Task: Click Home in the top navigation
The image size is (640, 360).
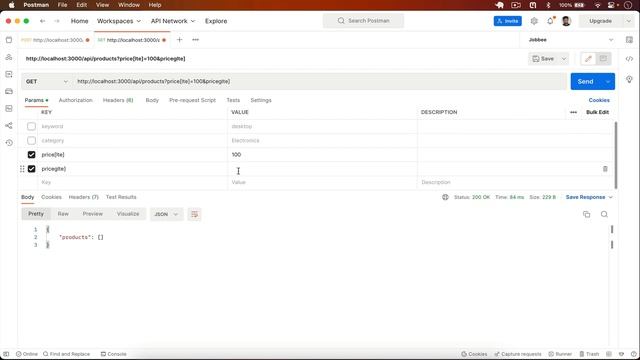Action: [x=79, y=21]
